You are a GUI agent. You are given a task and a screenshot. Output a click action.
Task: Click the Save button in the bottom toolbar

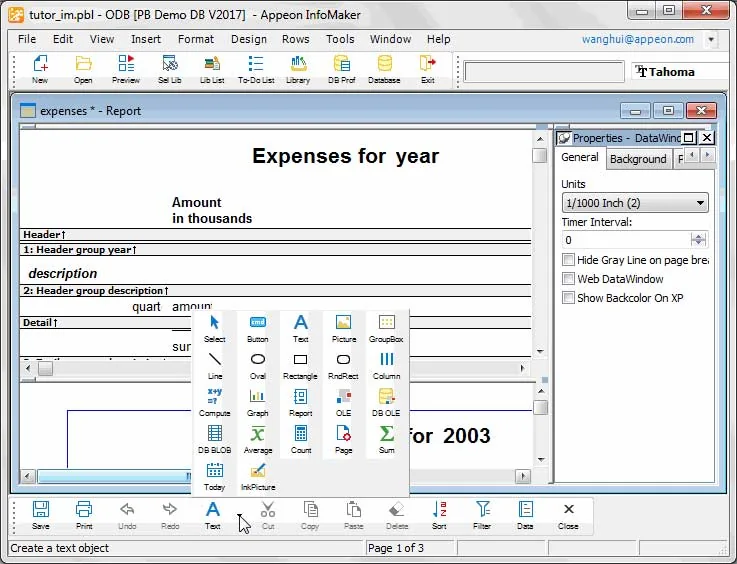tap(40, 515)
